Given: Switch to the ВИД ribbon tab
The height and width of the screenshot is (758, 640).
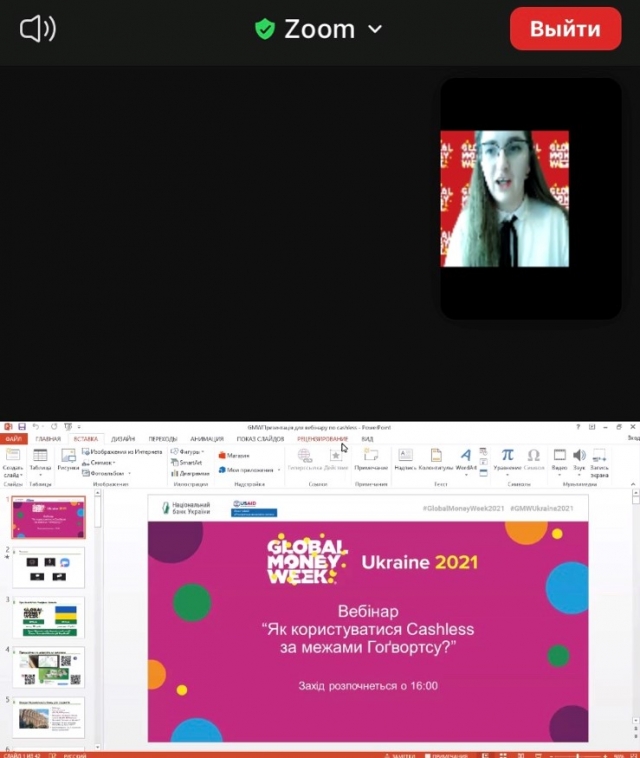Looking at the screenshot, I should [367, 439].
